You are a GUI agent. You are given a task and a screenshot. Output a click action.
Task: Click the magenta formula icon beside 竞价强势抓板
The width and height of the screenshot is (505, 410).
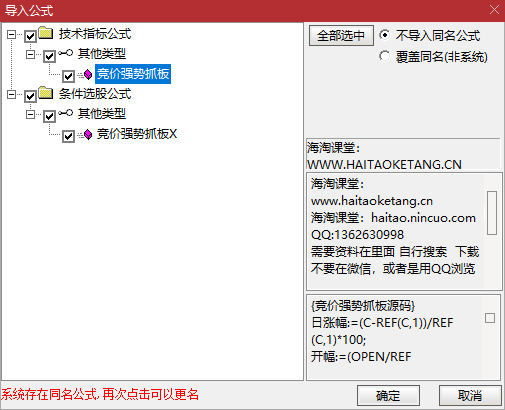click(88, 74)
